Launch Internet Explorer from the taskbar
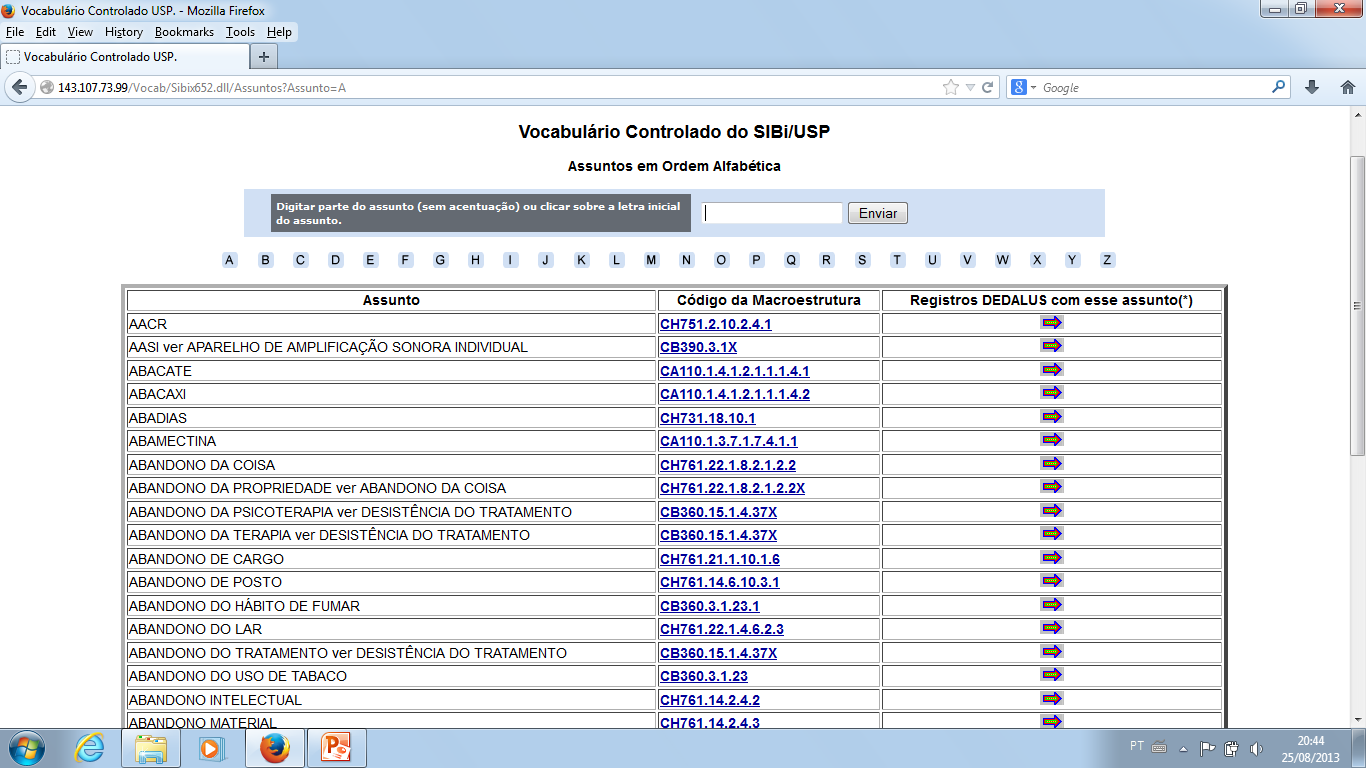This screenshot has width=1366, height=768. coord(90,748)
